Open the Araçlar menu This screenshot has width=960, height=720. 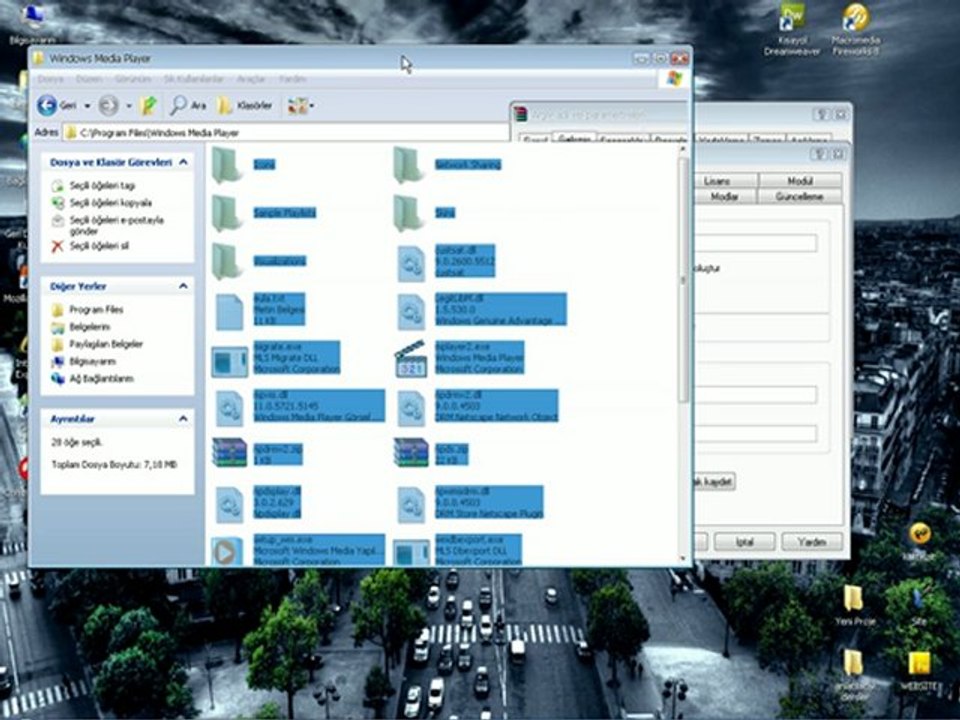(251, 79)
